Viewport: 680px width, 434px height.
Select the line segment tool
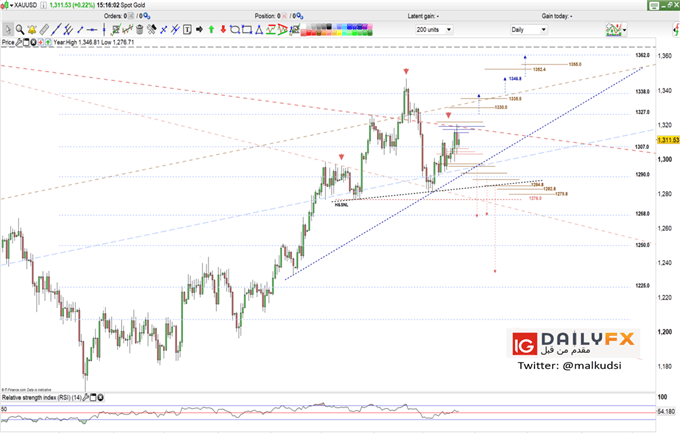(x=80, y=29)
